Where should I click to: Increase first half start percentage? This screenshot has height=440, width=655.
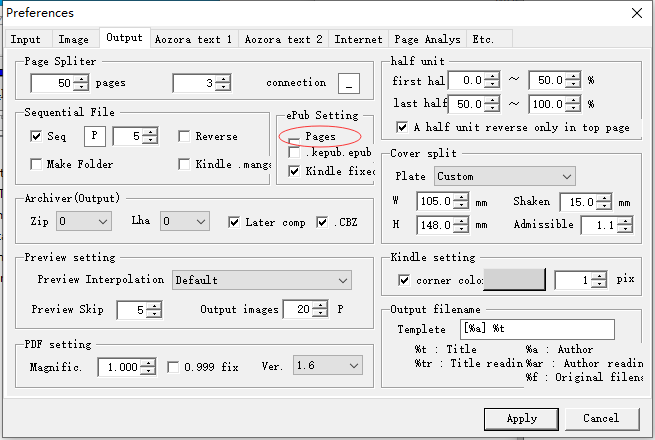pyautogui.click(x=493, y=76)
